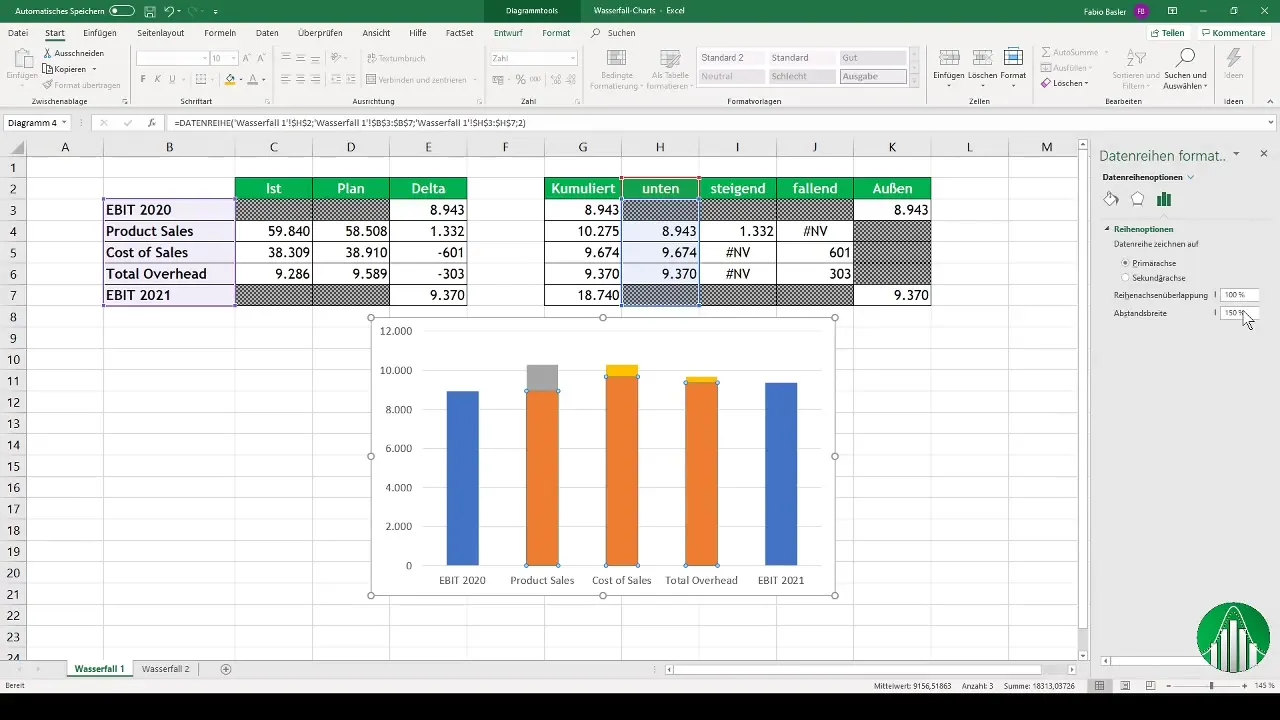Open the Einfügen ribbon tab
Viewport: 1280px width, 720px height.
click(x=100, y=33)
